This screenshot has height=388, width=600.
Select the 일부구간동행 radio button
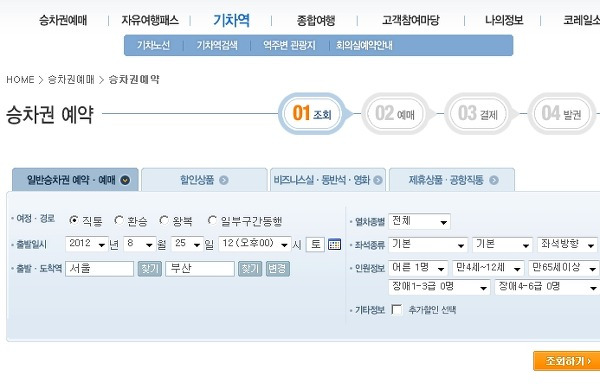click(212, 220)
